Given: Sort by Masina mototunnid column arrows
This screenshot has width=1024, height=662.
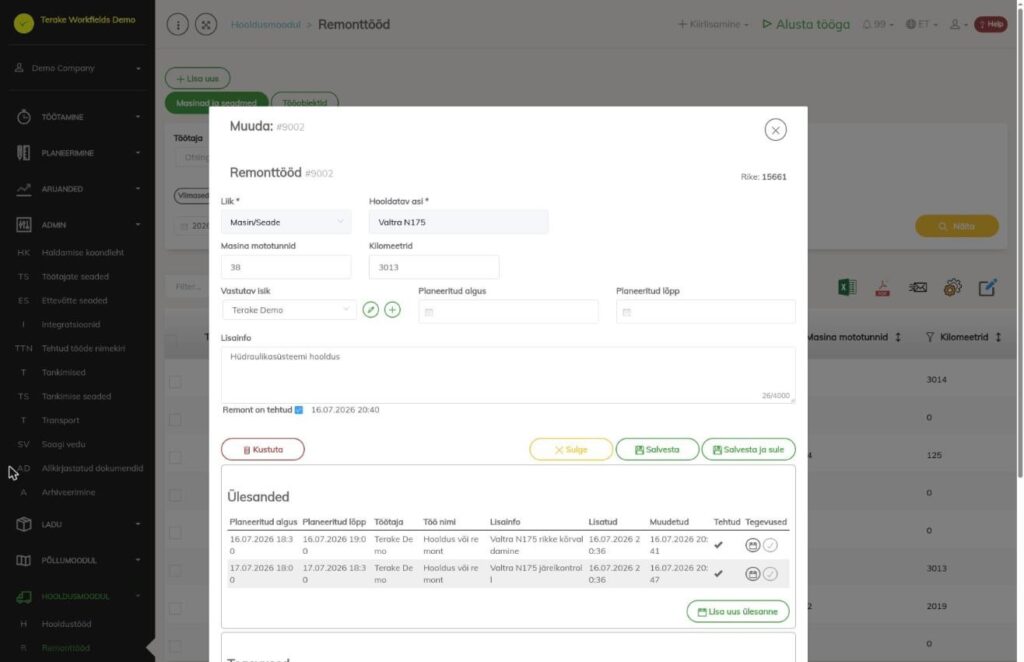Looking at the screenshot, I should [x=898, y=338].
